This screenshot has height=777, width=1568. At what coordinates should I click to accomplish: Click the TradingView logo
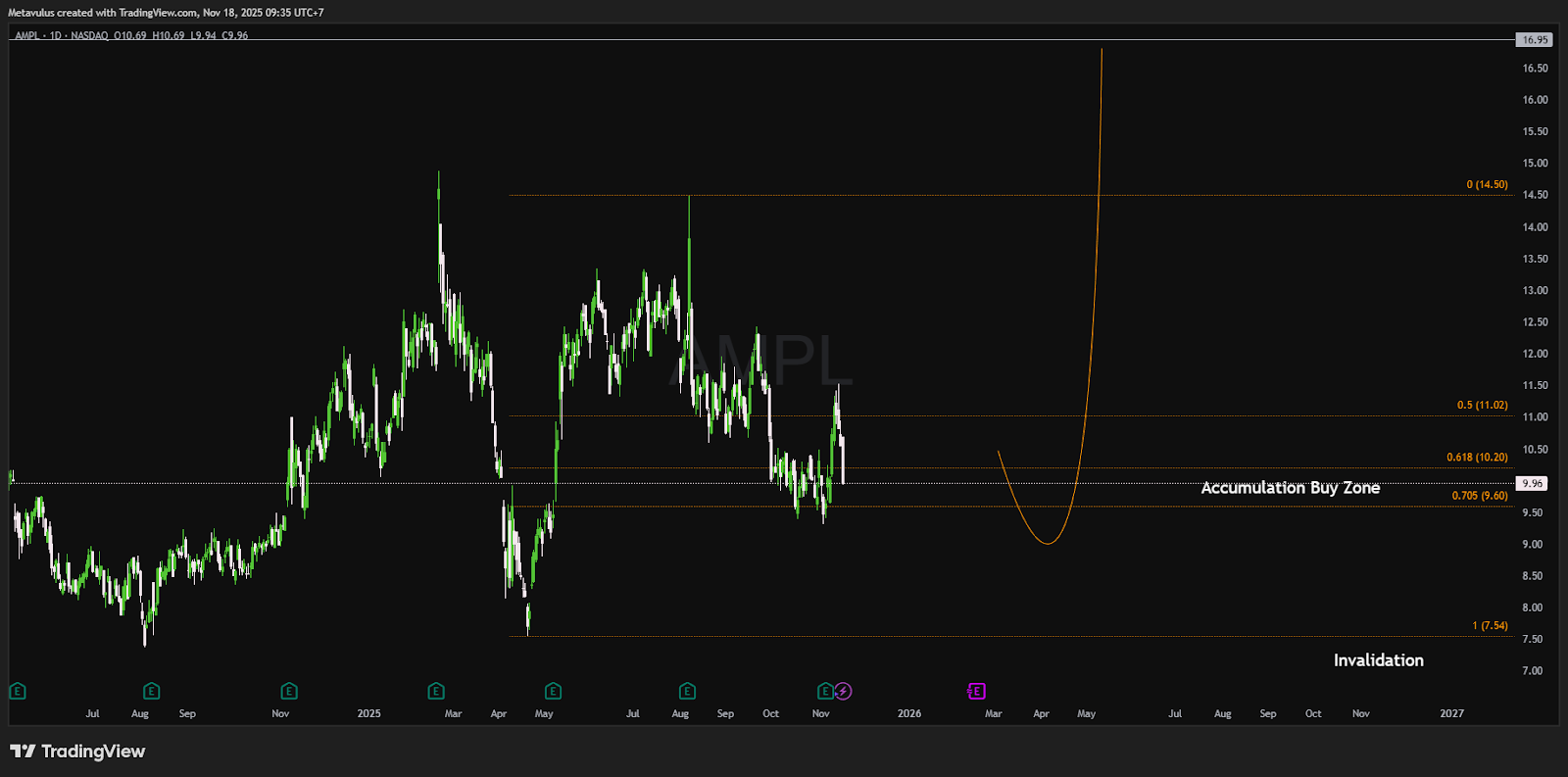click(x=77, y=752)
